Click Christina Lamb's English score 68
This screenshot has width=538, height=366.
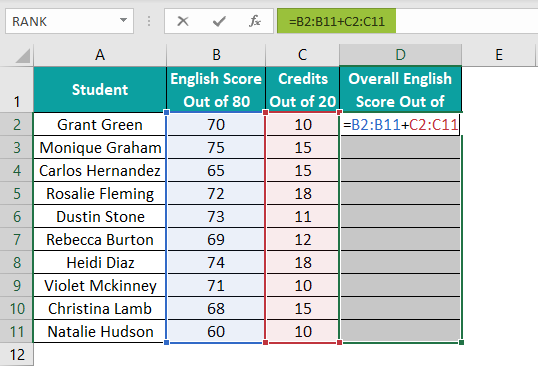click(x=216, y=308)
